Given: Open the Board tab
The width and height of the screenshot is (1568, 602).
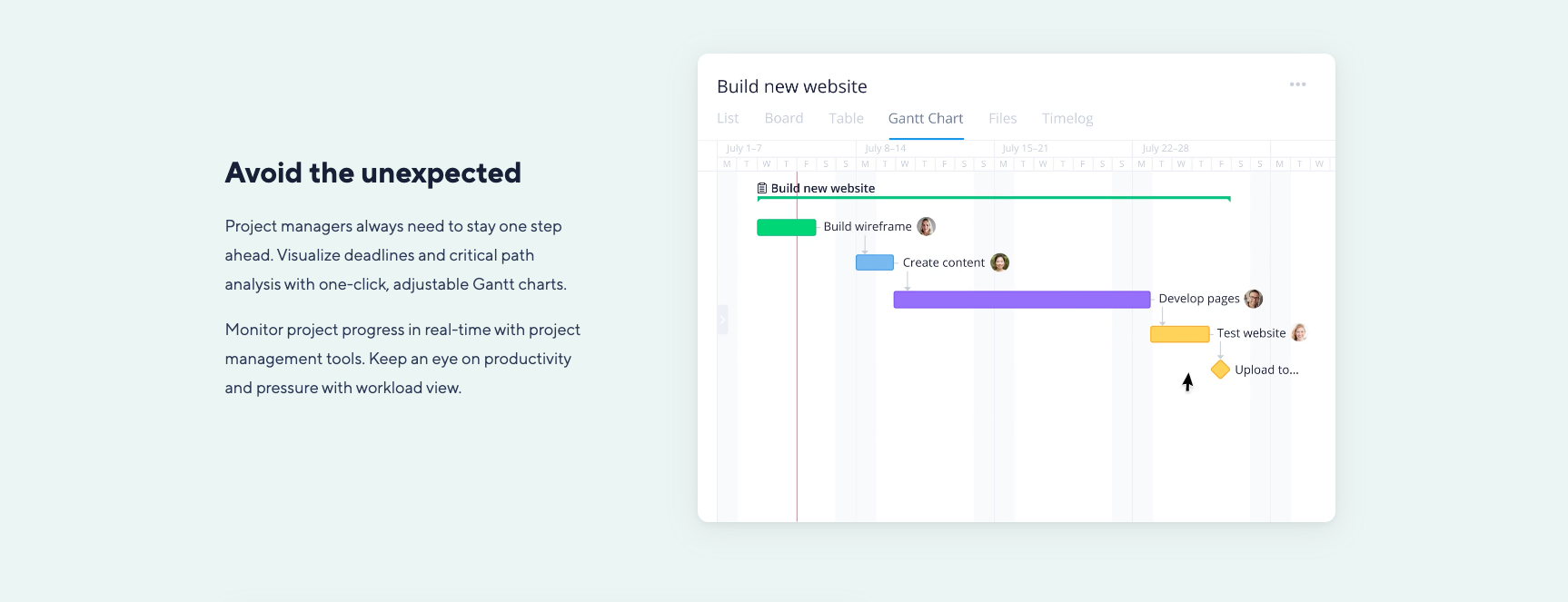Looking at the screenshot, I should click(784, 118).
